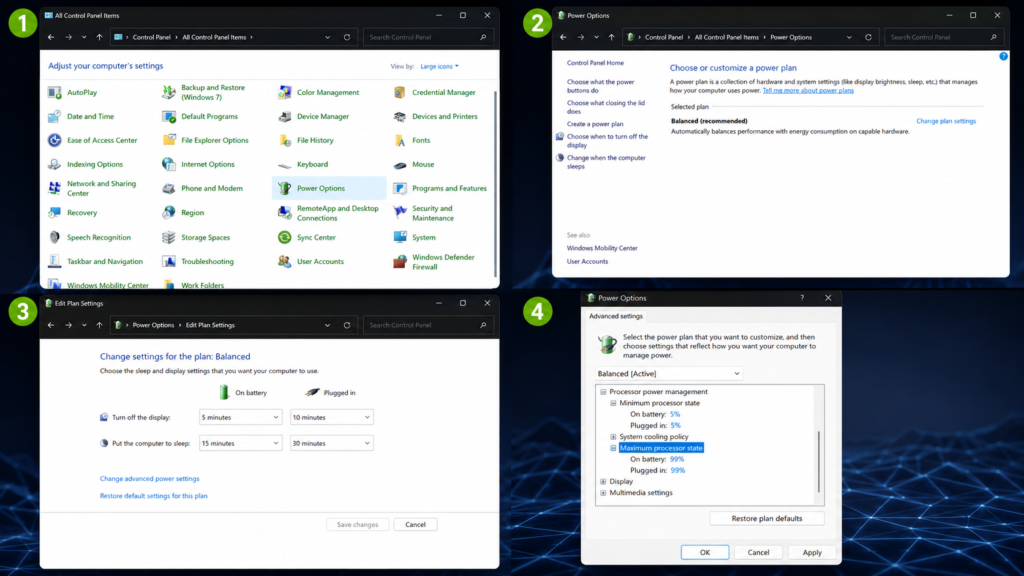Viewport: 1024px width, 576px height.
Task: Collapse Maximum processor state node
Action: coord(613,449)
